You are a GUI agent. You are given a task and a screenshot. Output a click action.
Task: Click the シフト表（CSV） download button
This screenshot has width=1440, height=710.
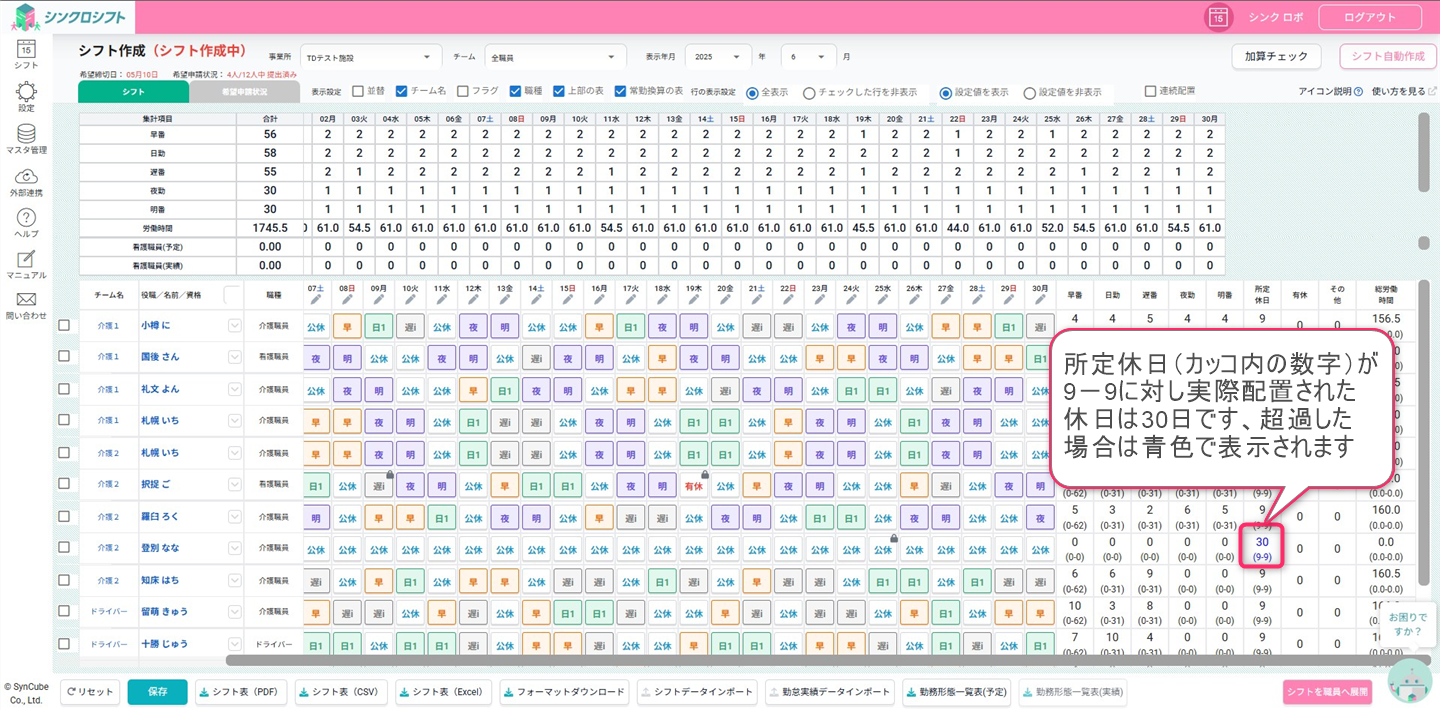point(341,692)
